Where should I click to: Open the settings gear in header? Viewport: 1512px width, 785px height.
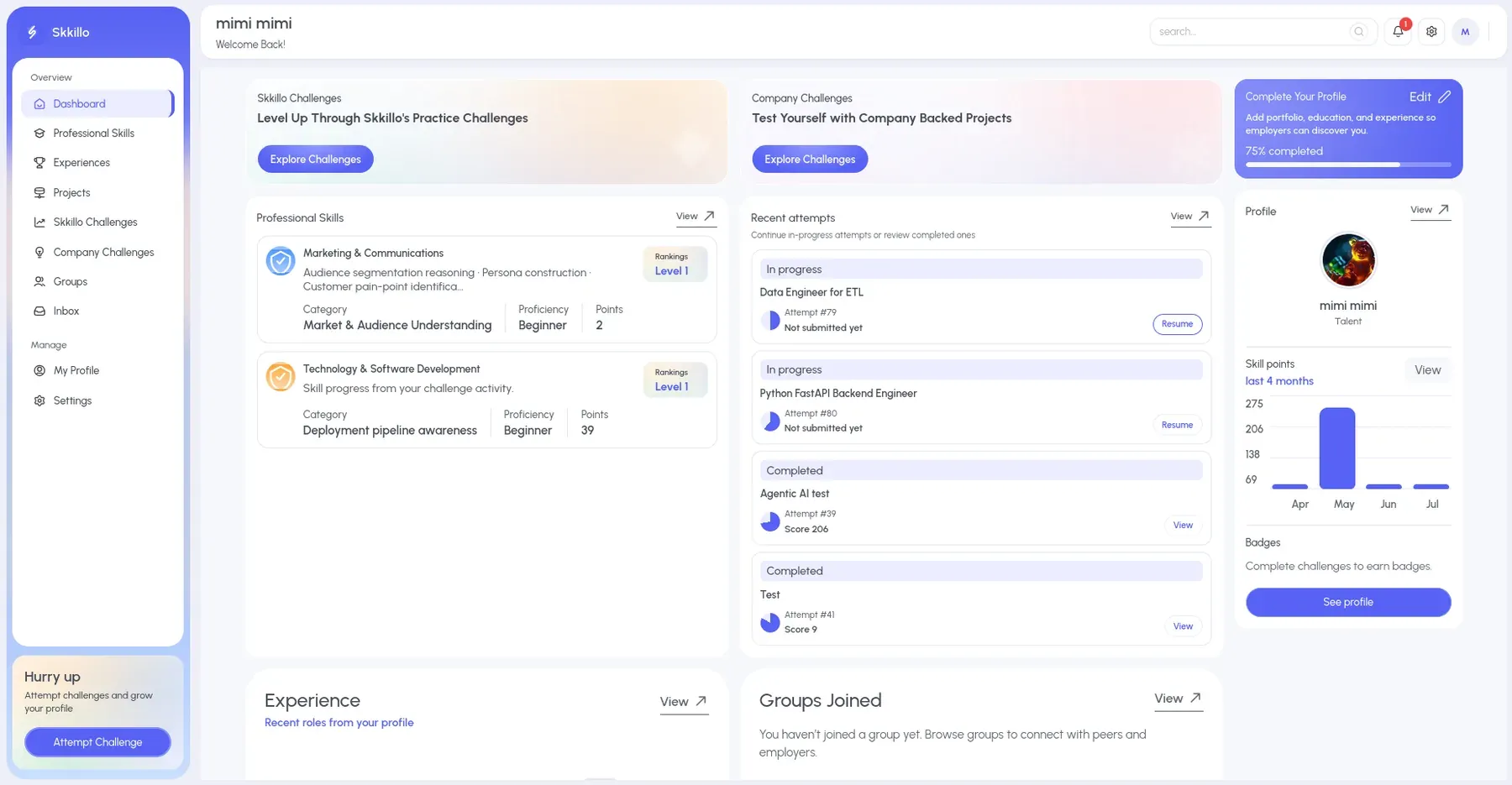[x=1431, y=31]
